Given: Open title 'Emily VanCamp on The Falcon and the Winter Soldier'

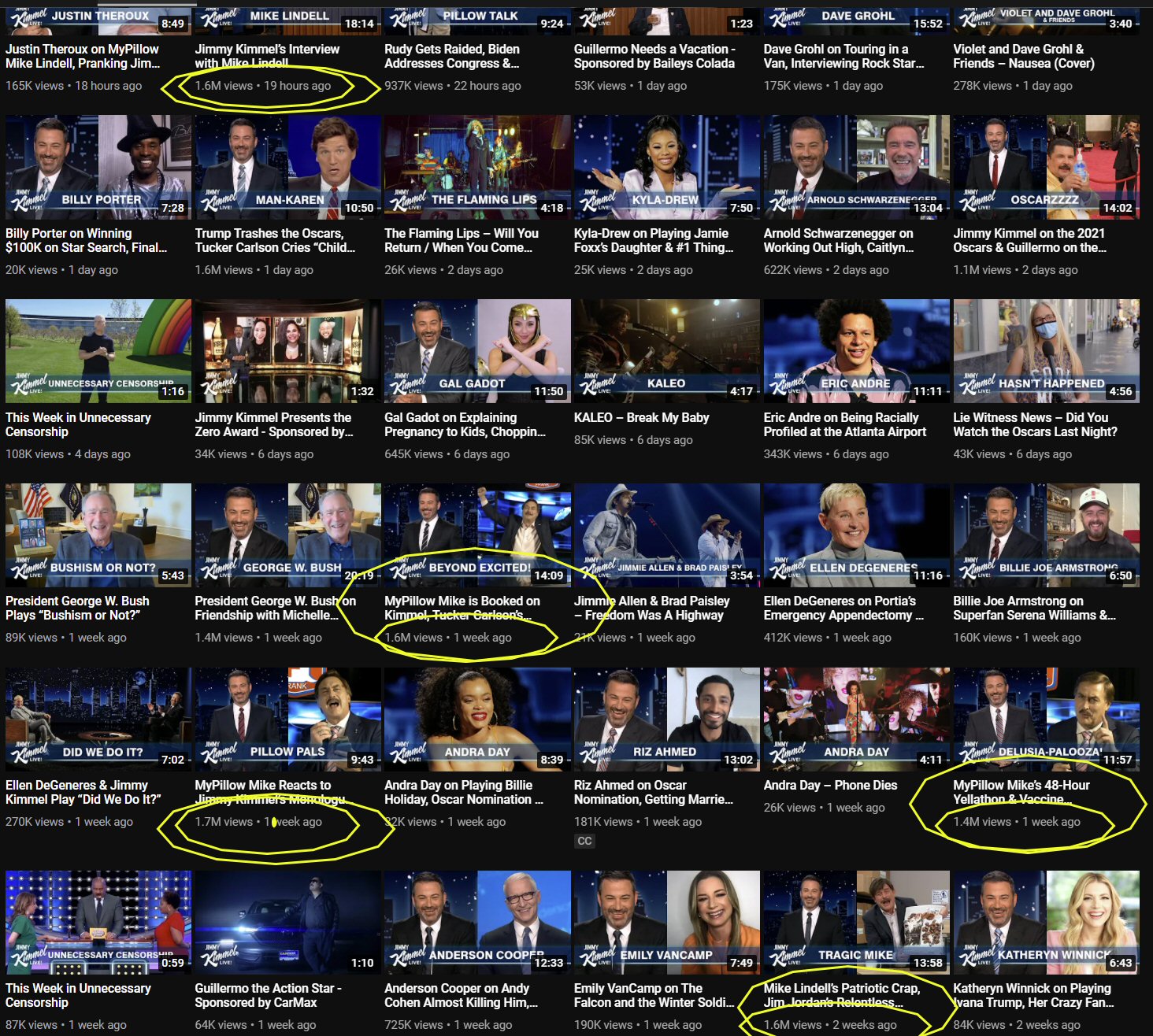Looking at the screenshot, I should [654, 995].
